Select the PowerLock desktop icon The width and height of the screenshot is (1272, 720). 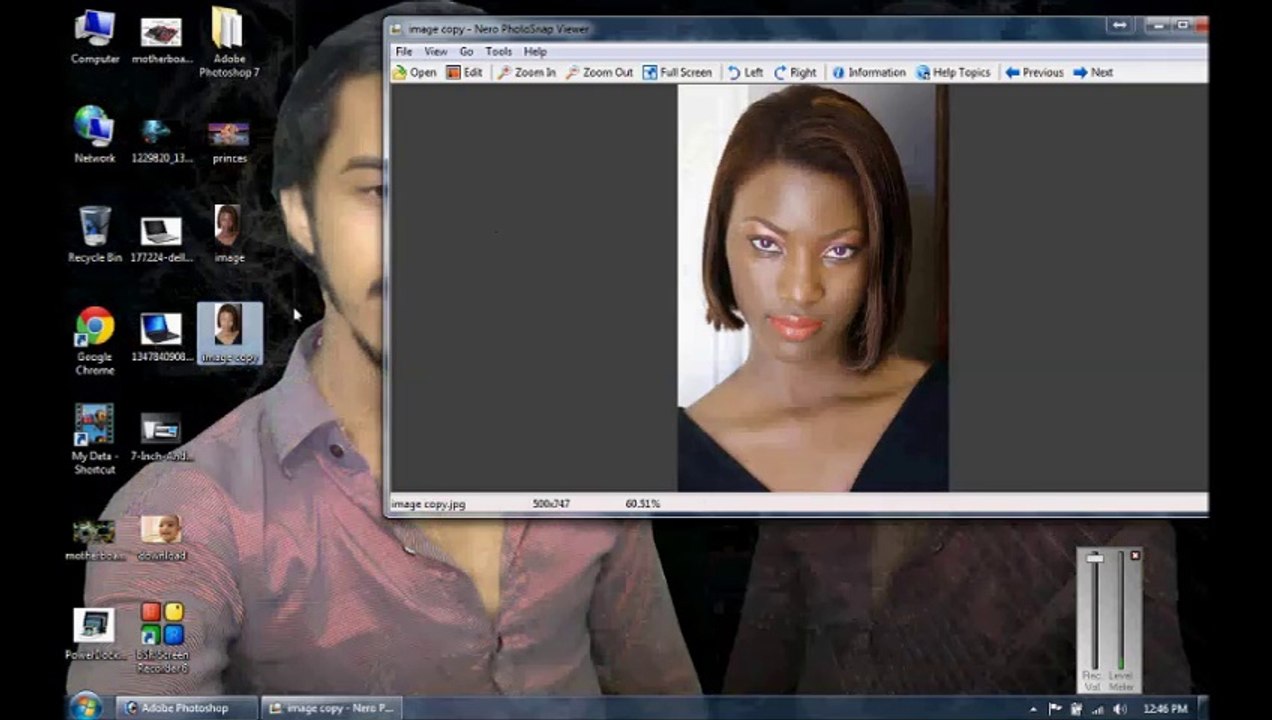click(95, 634)
